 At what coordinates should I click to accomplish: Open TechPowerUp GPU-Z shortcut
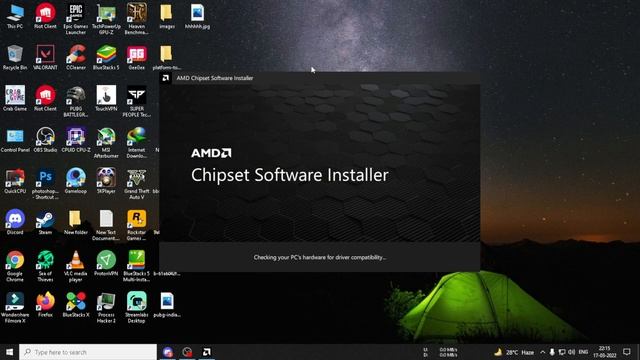pos(106,19)
